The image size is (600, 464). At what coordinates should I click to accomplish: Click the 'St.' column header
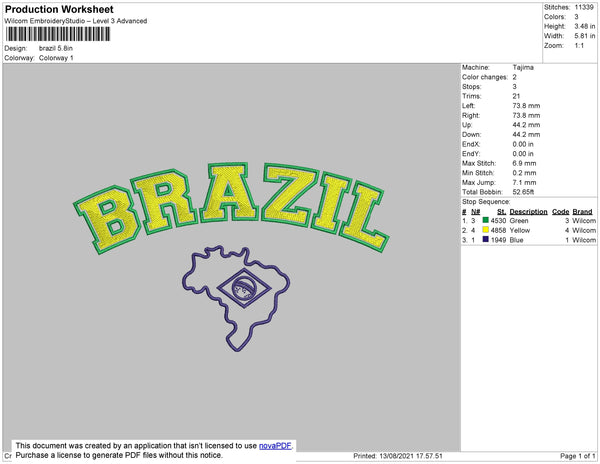[501, 212]
